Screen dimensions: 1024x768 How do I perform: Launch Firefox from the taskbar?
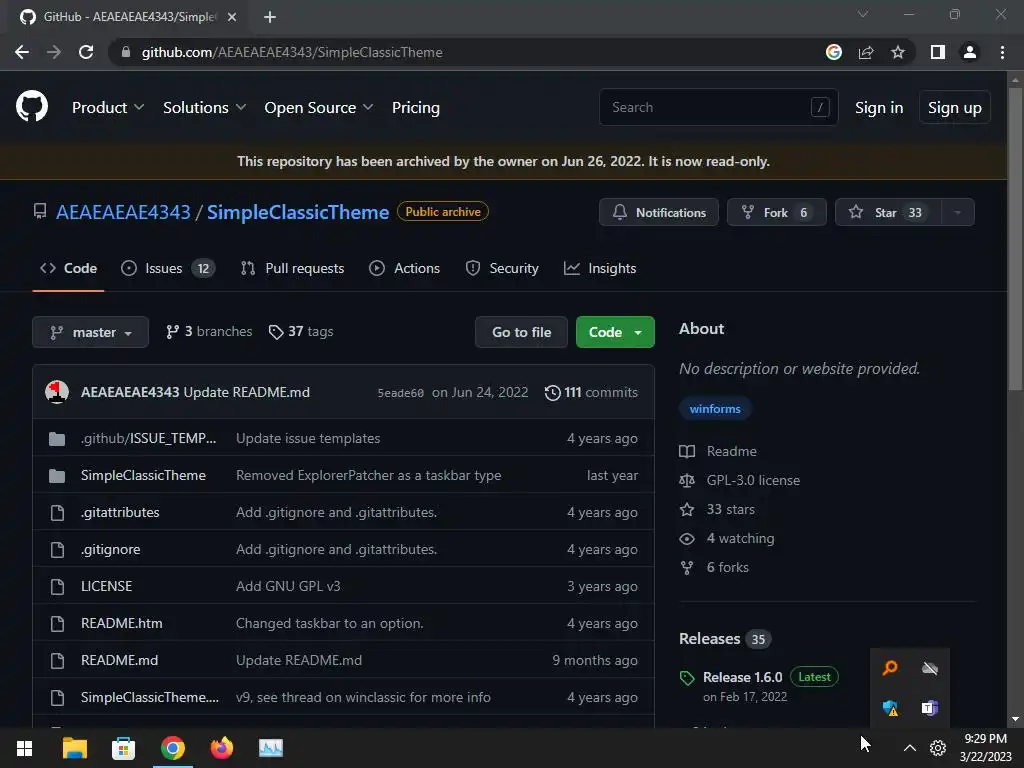pos(221,748)
